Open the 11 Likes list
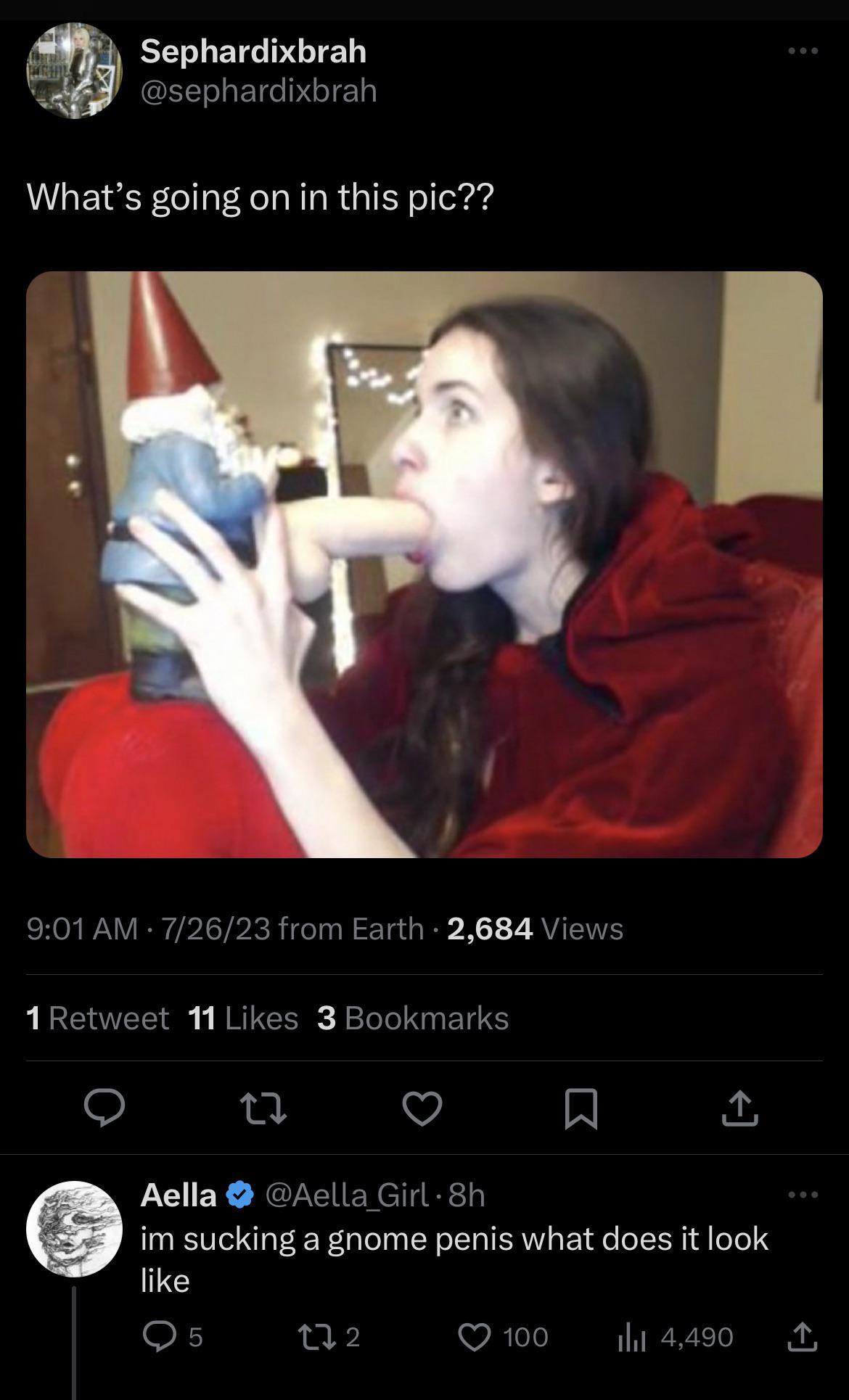This screenshot has width=849, height=1400. [x=243, y=1018]
